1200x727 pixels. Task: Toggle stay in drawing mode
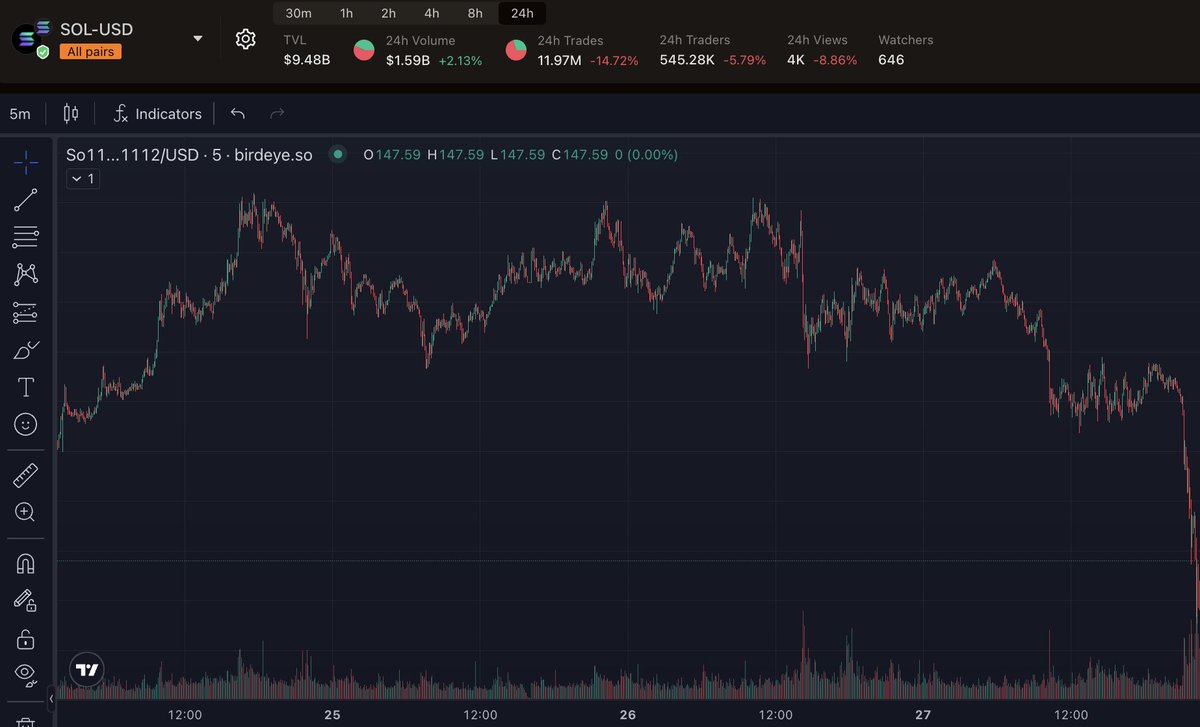(26, 600)
